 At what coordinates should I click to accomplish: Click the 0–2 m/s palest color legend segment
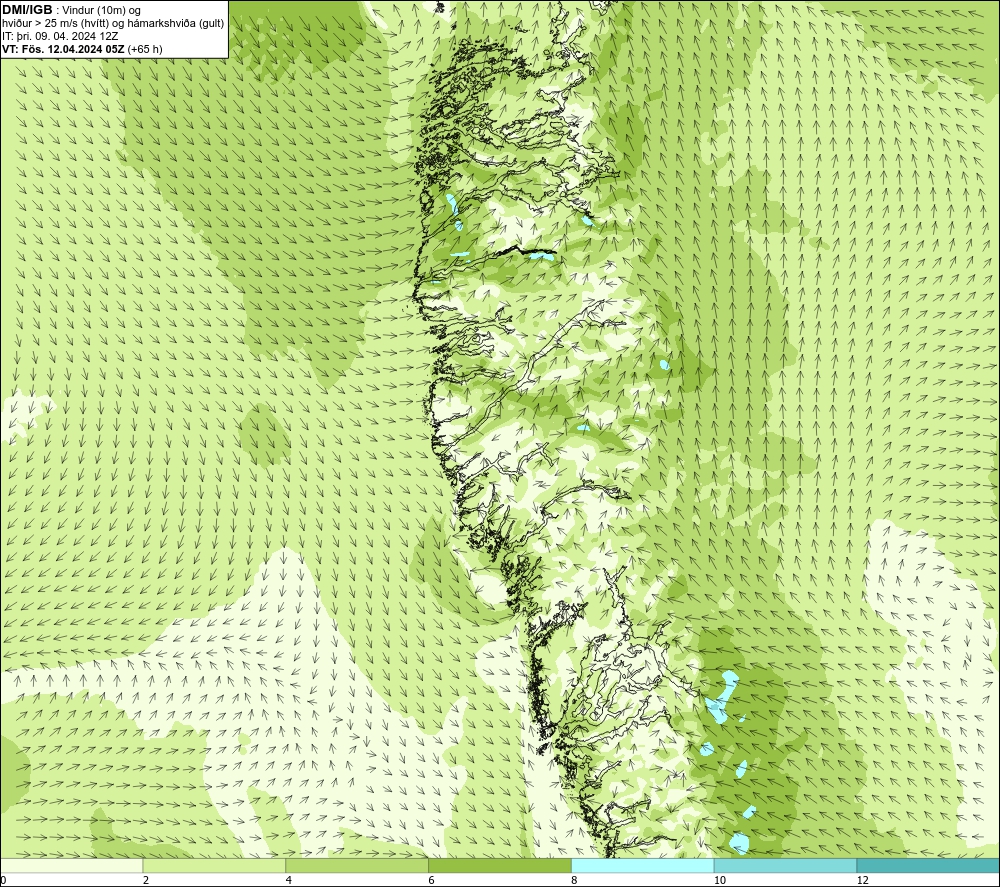click(x=71, y=865)
